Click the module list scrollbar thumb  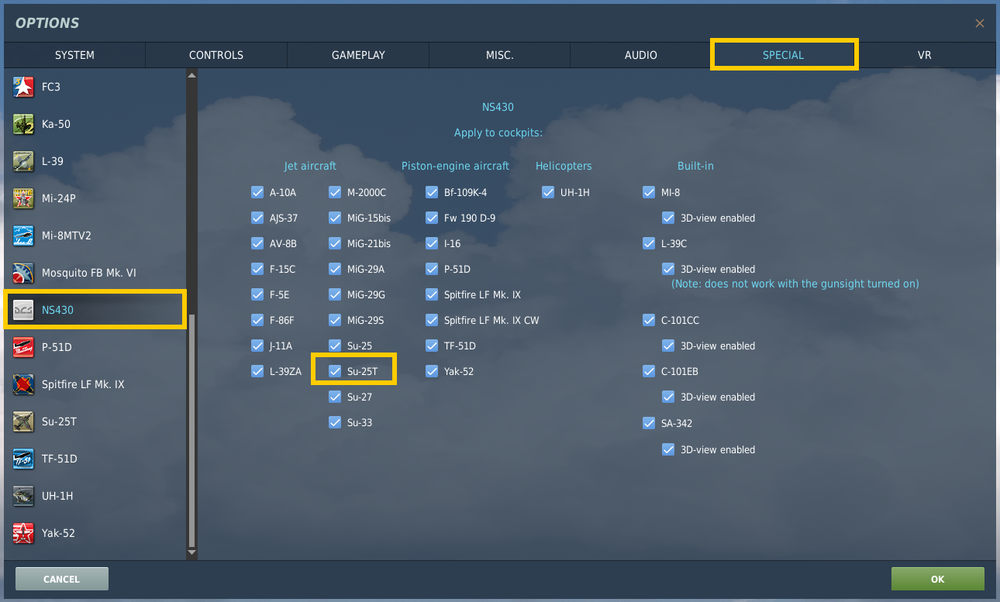point(192,430)
